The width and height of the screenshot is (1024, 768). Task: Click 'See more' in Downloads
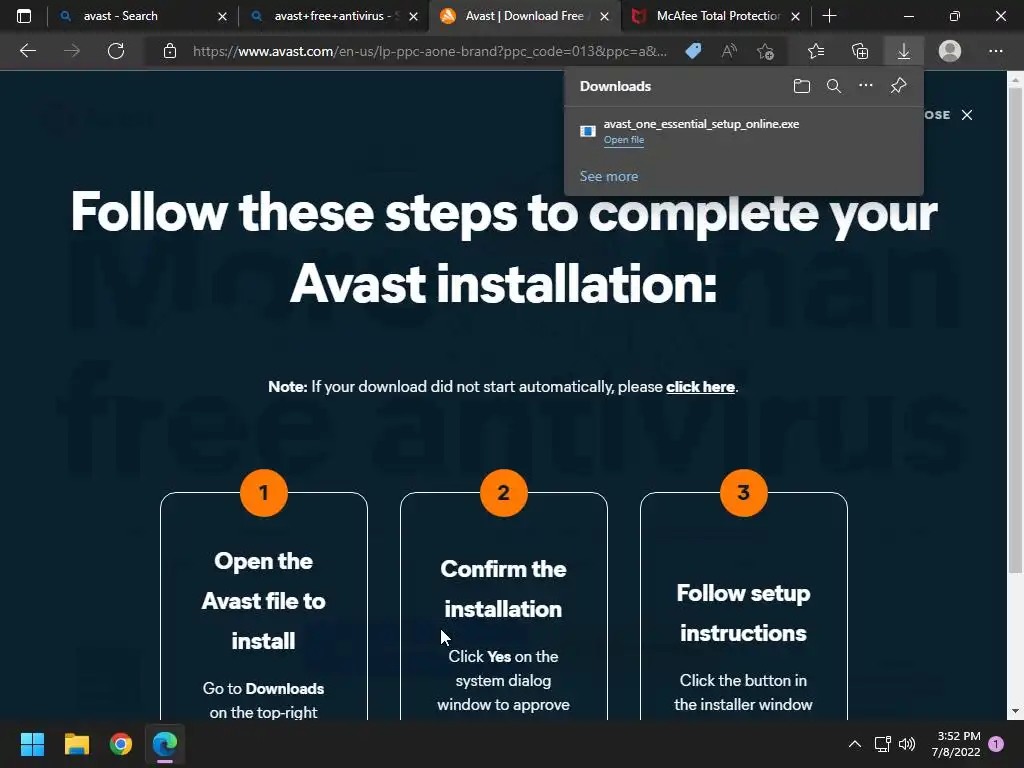click(x=609, y=176)
